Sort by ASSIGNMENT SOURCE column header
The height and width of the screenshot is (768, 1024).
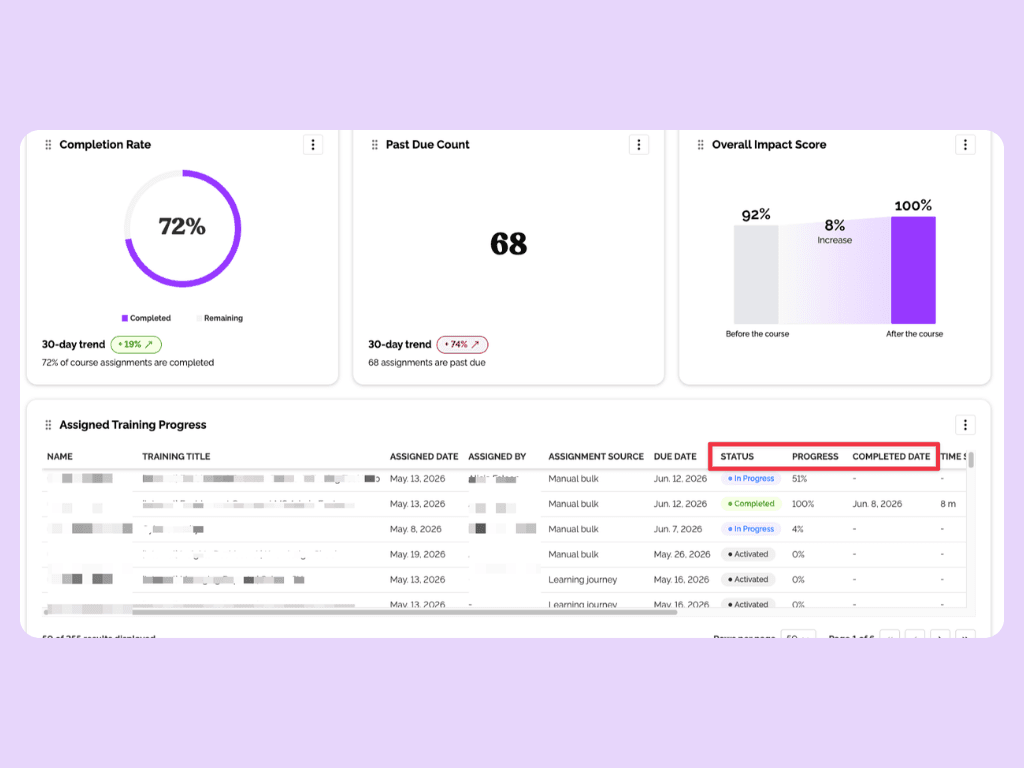pyautogui.click(x=596, y=456)
